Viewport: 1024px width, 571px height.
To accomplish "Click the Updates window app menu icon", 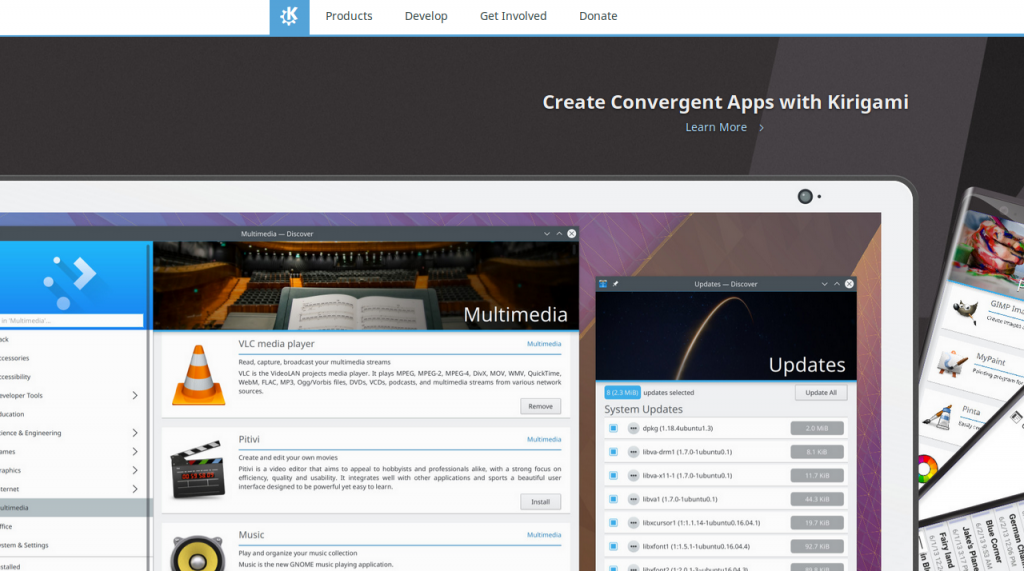I will 603,284.
